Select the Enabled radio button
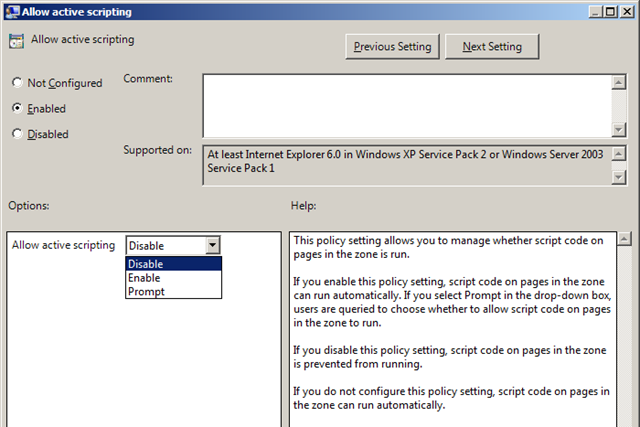Viewport: 640px width, 427px height. coord(18,108)
